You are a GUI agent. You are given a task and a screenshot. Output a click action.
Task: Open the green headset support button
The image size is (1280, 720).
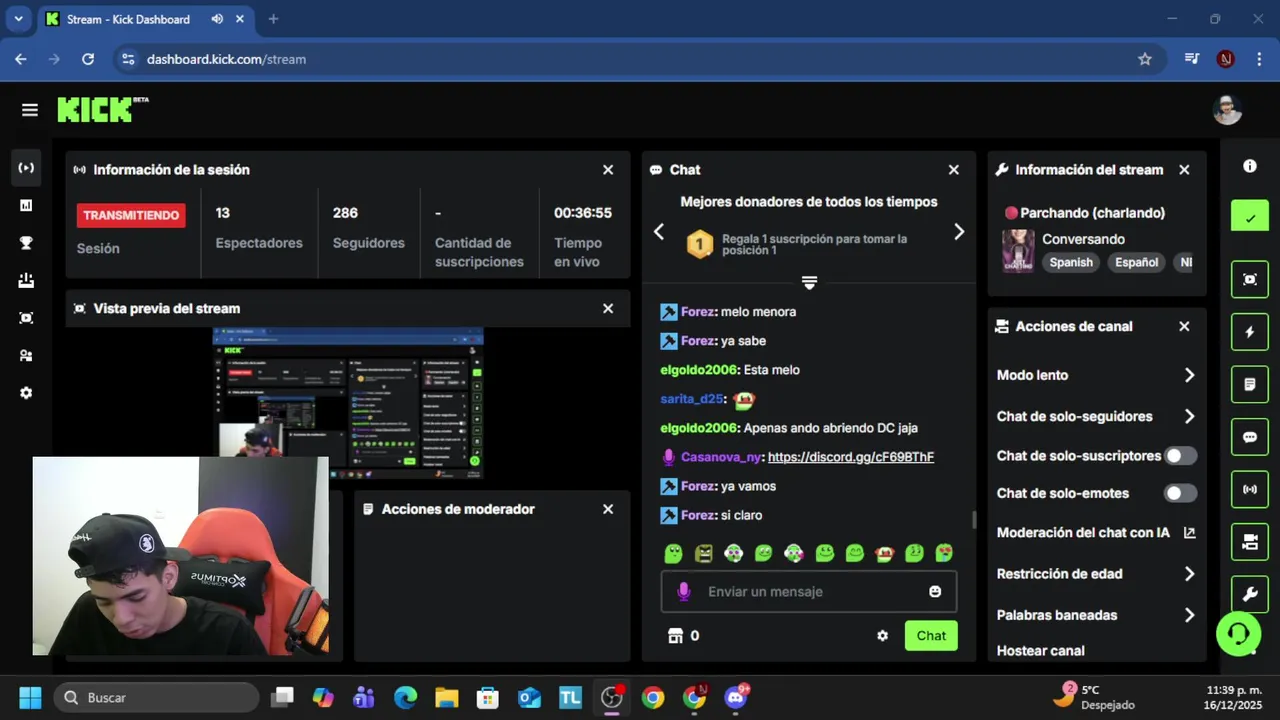click(1238, 634)
